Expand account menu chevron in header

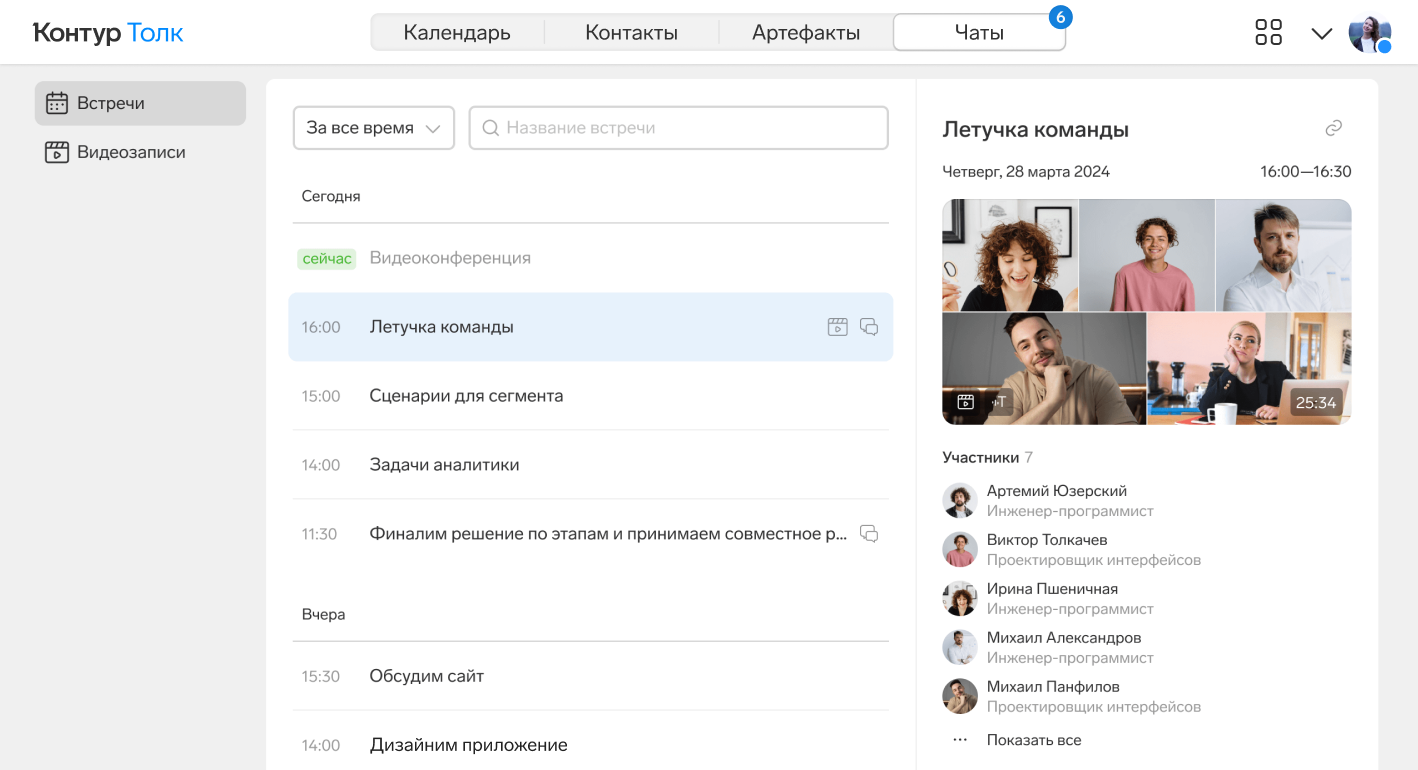(x=1321, y=33)
